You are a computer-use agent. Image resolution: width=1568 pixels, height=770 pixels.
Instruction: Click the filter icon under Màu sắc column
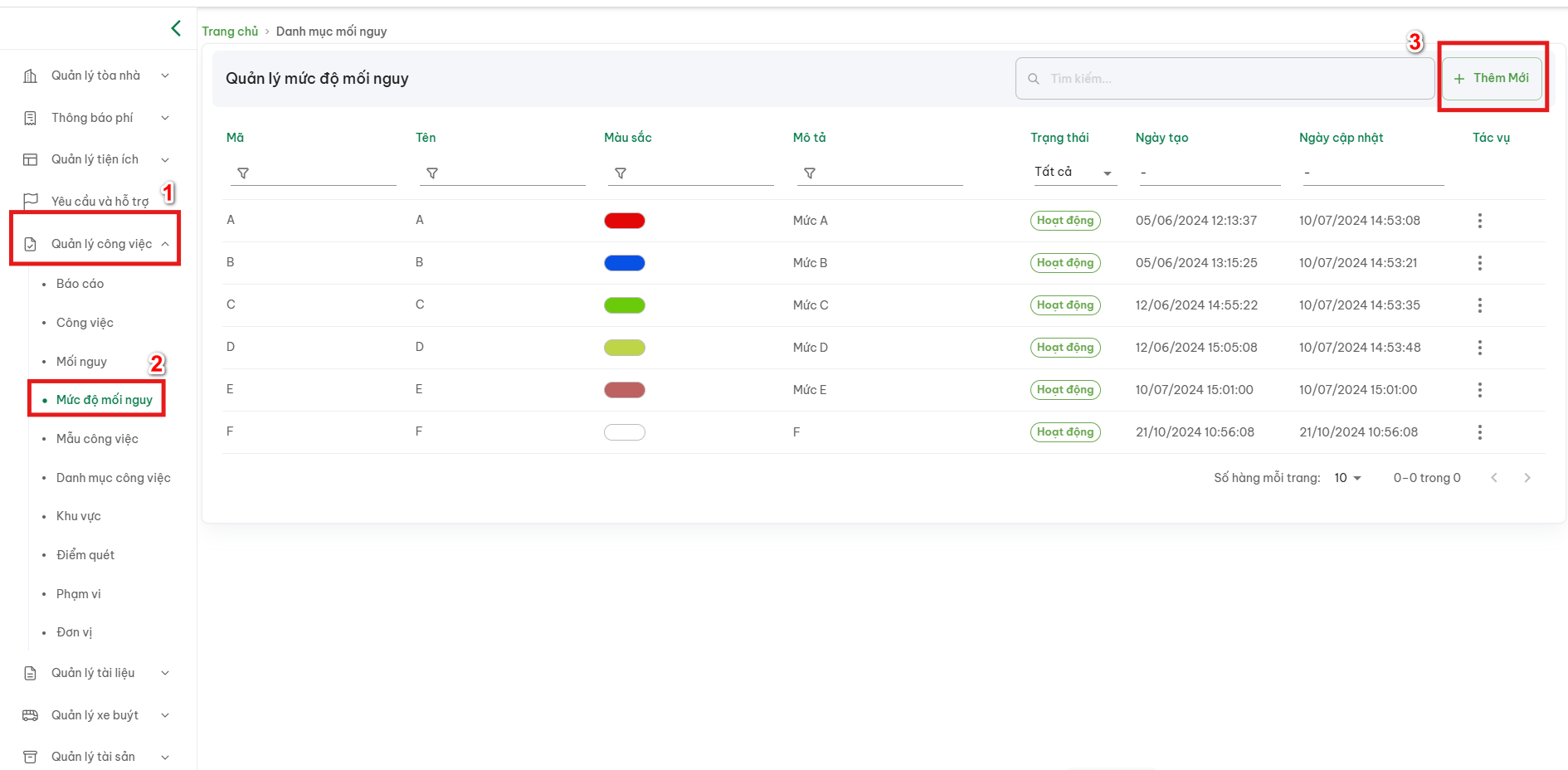621,173
